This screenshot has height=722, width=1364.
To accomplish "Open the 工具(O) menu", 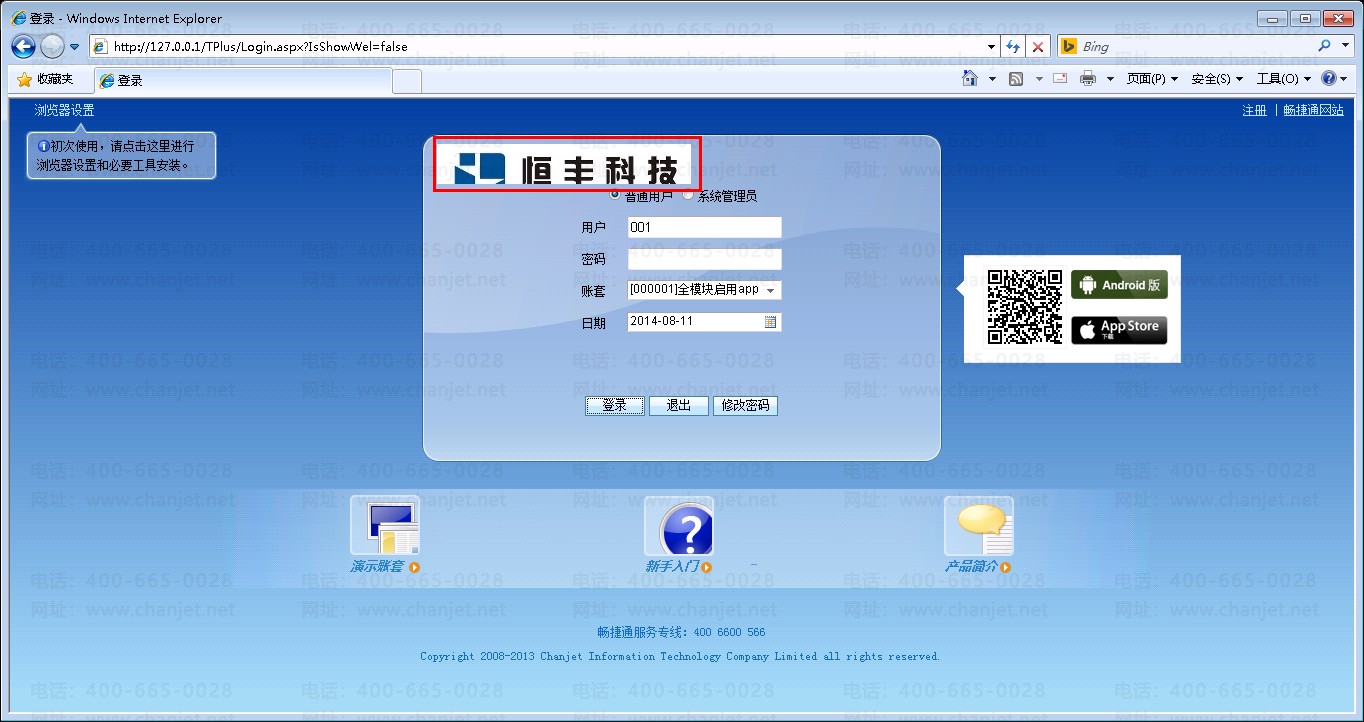I will point(1284,79).
